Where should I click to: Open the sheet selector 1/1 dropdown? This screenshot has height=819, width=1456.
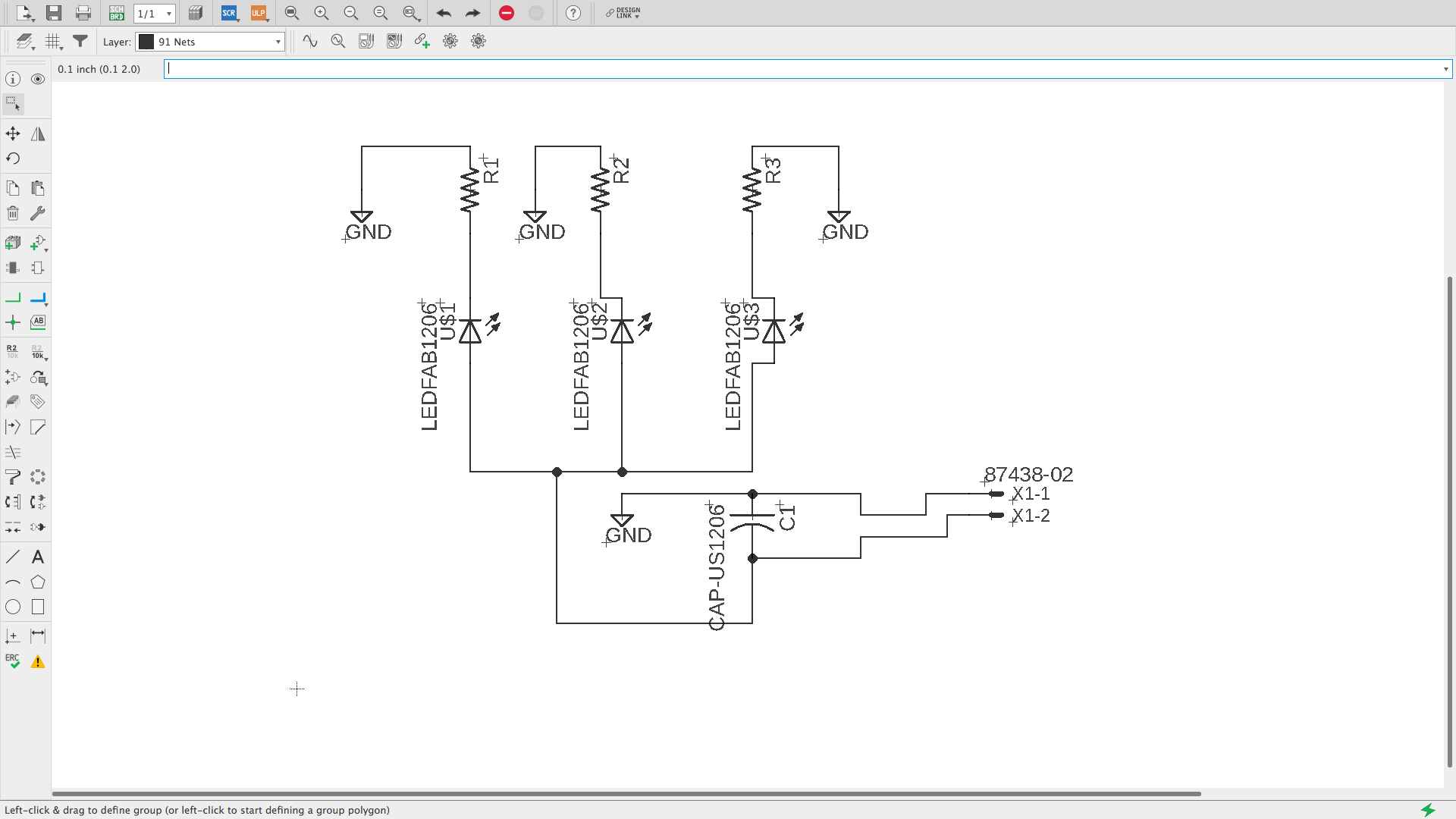[x=155, y=14]
